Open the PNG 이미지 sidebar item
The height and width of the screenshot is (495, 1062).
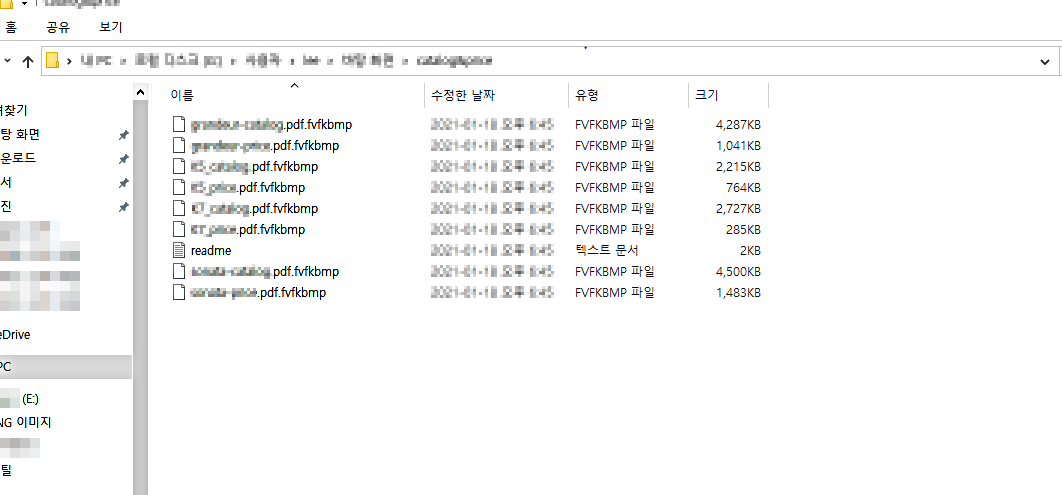[26, 423]
